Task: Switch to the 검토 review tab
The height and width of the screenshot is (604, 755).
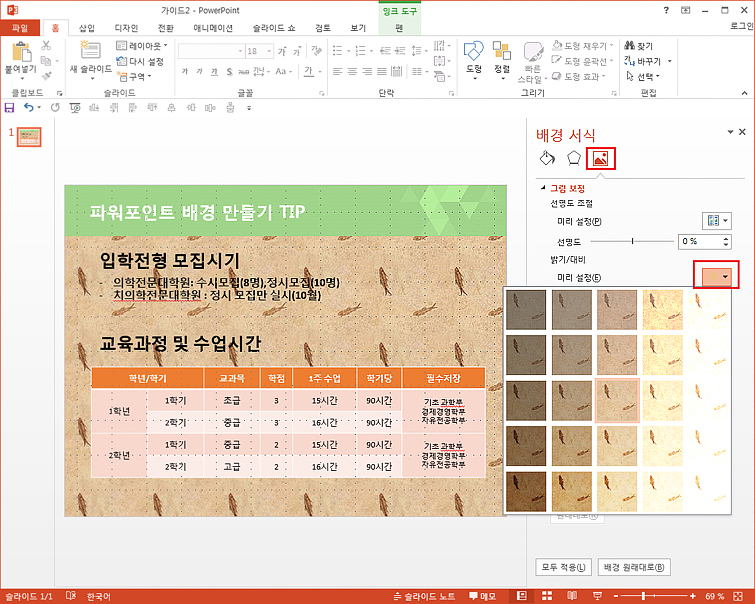Action: click(323, 28)
